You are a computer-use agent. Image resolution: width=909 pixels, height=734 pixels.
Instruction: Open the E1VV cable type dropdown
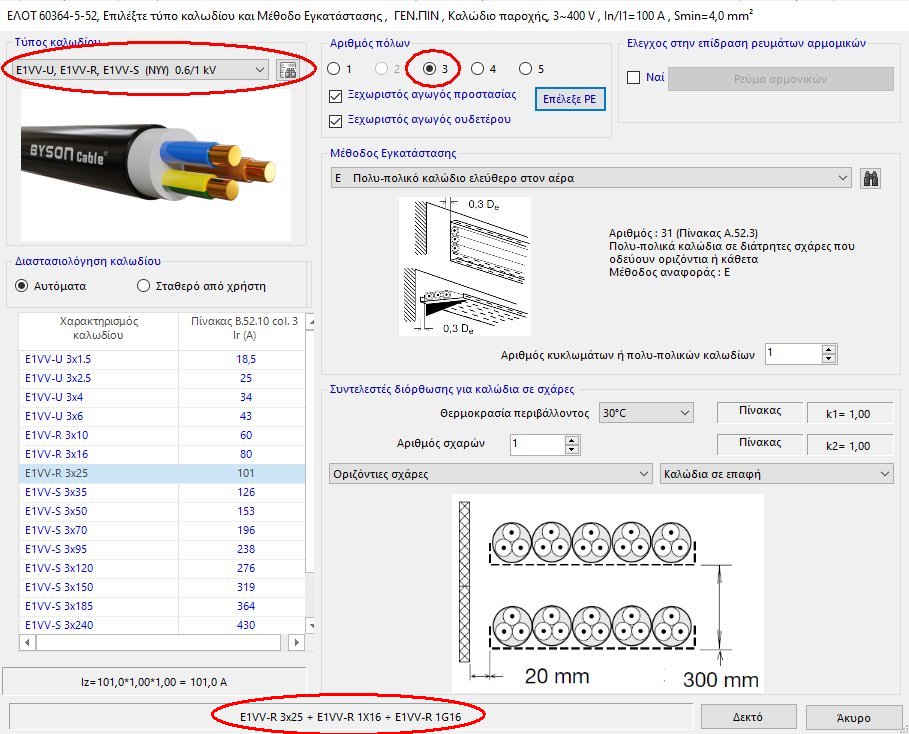click(140, 70)
